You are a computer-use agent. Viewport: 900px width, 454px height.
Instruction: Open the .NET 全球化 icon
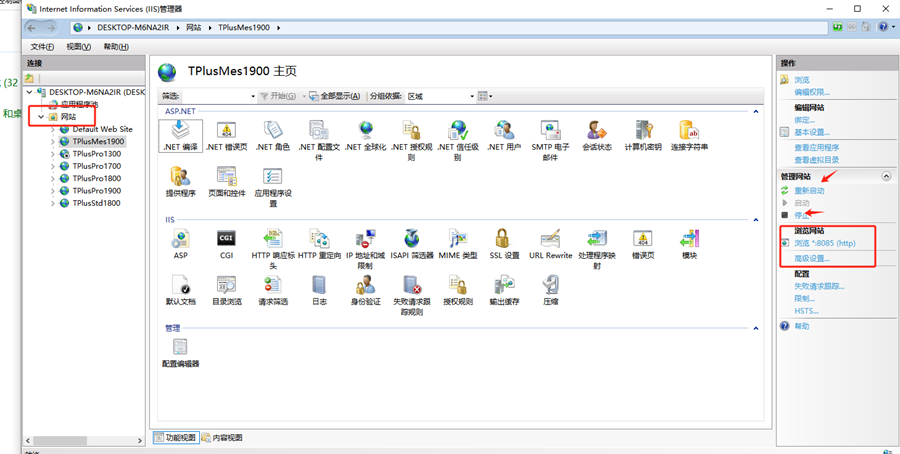tap(365, 135)
